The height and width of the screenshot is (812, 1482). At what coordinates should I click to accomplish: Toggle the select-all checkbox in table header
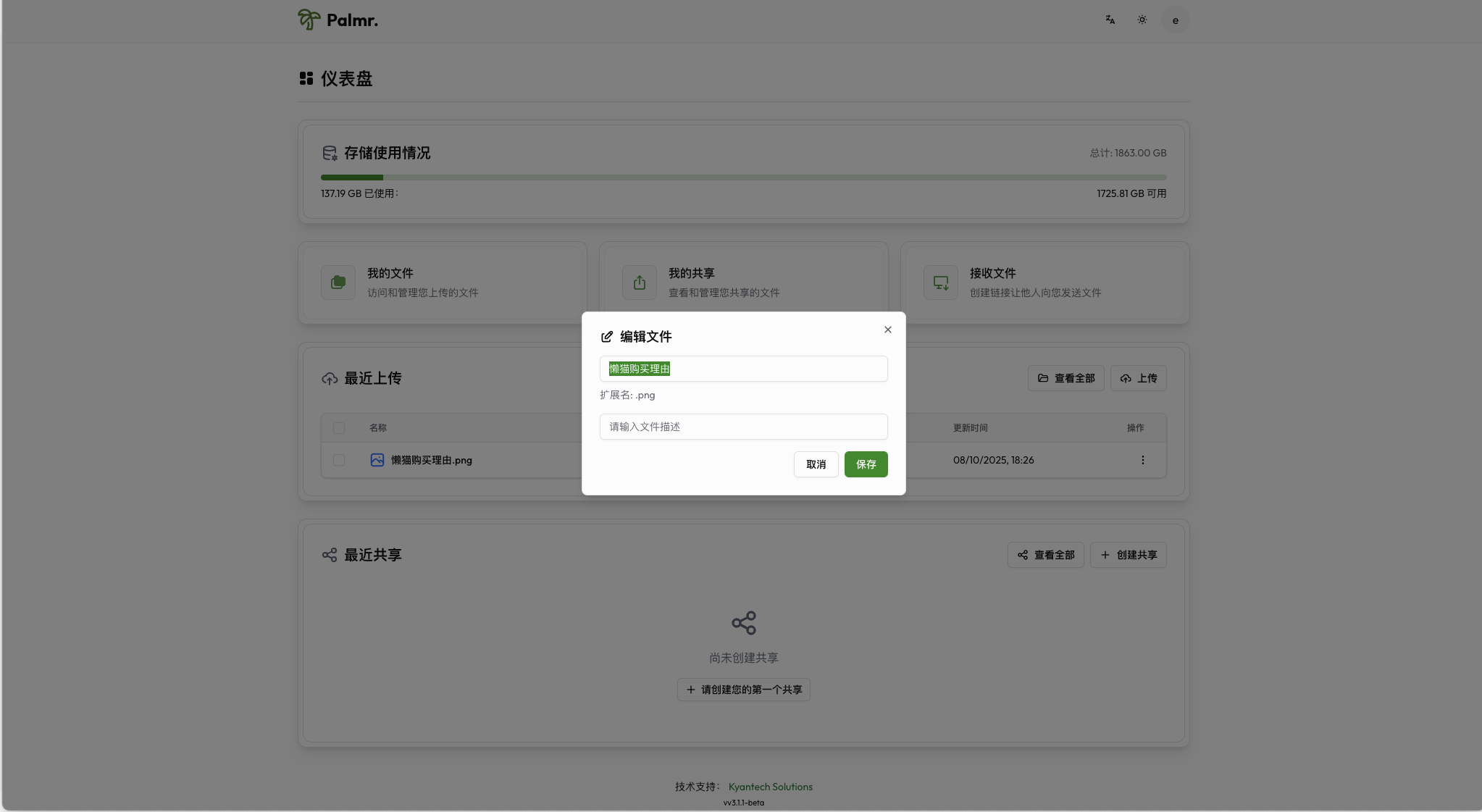coord(339,428)
